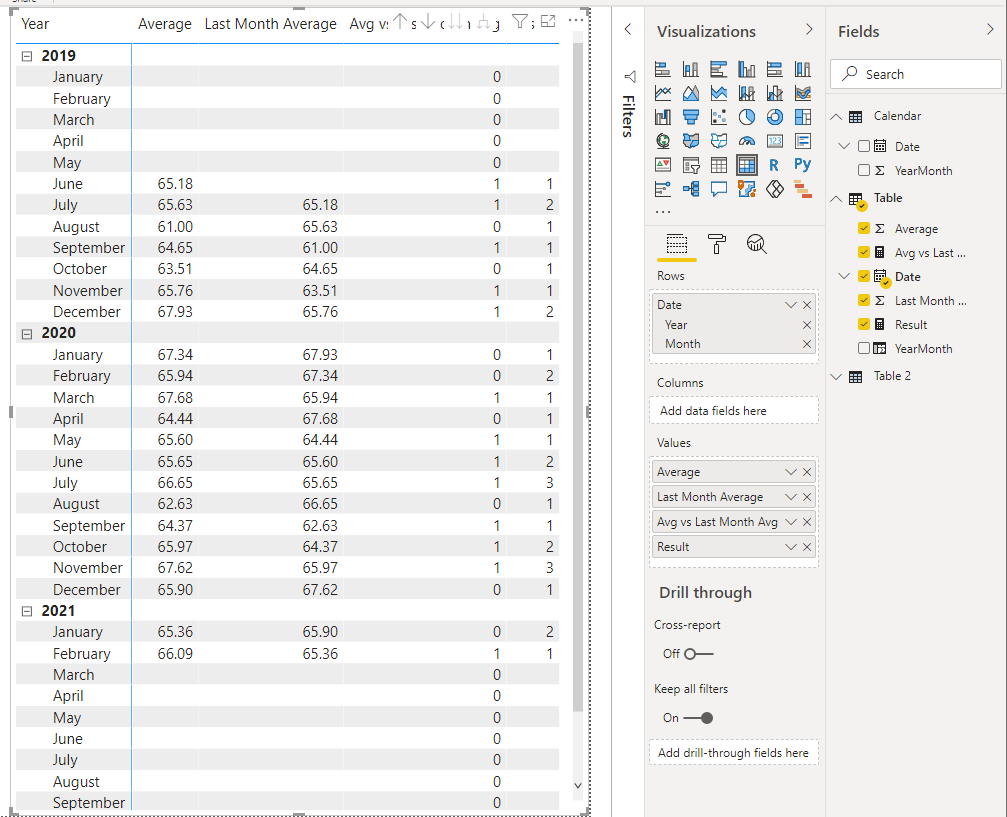Remove Month from Date hierarchy
This screenshot has width=1007, height=817.
807,344
